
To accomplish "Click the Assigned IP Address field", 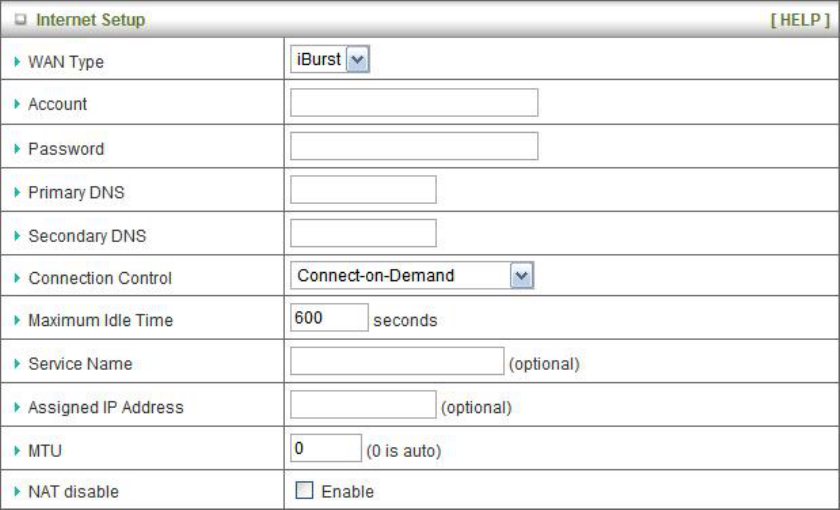I will click(x=363, y=405).
